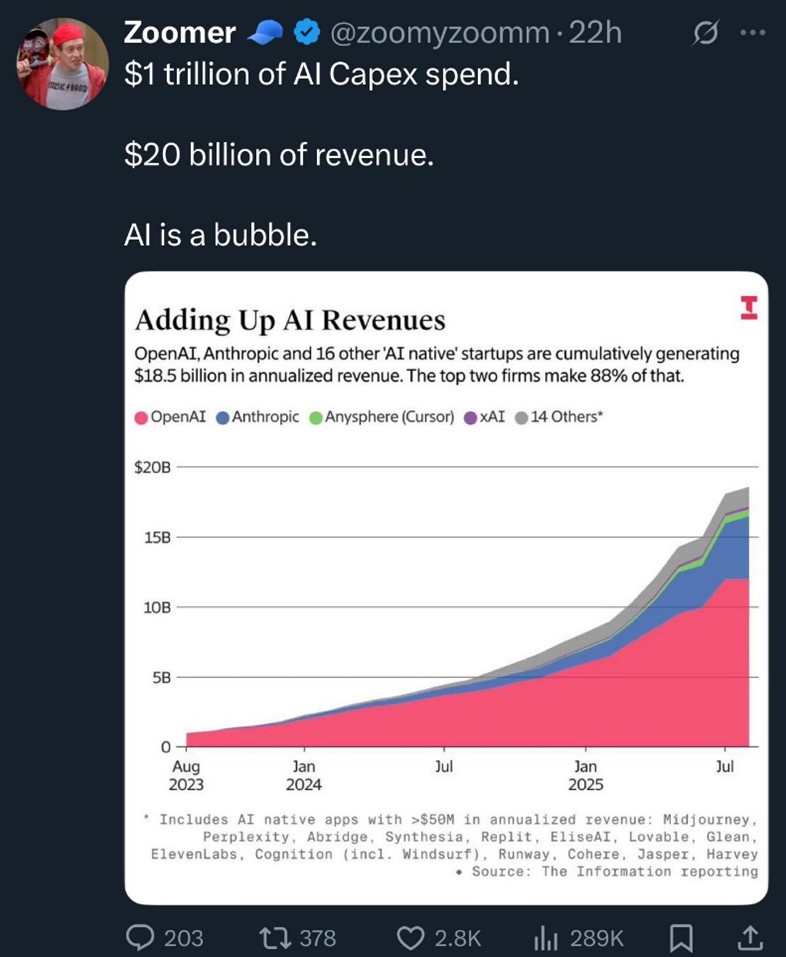Share the tweet using the upload arrow icon
The image size is (786, 957).
[747, 937]
